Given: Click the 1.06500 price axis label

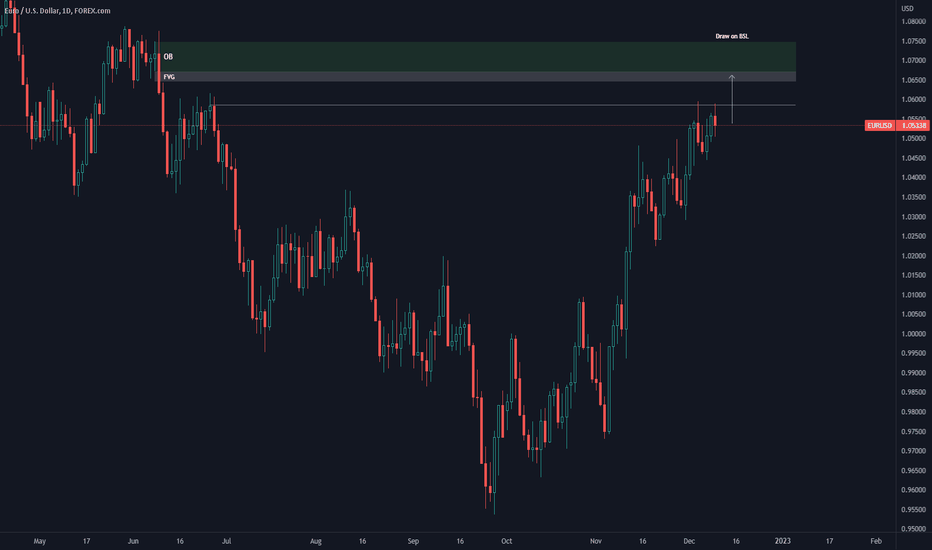Looking at the screenshot, I should [914, 80].
